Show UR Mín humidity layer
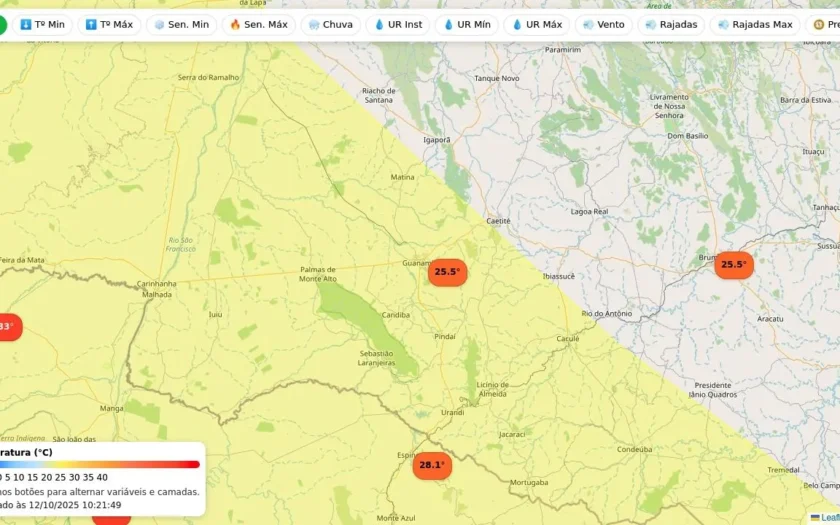Image resolution: width=840 pixels, height=525 pixels. point(467,25)
